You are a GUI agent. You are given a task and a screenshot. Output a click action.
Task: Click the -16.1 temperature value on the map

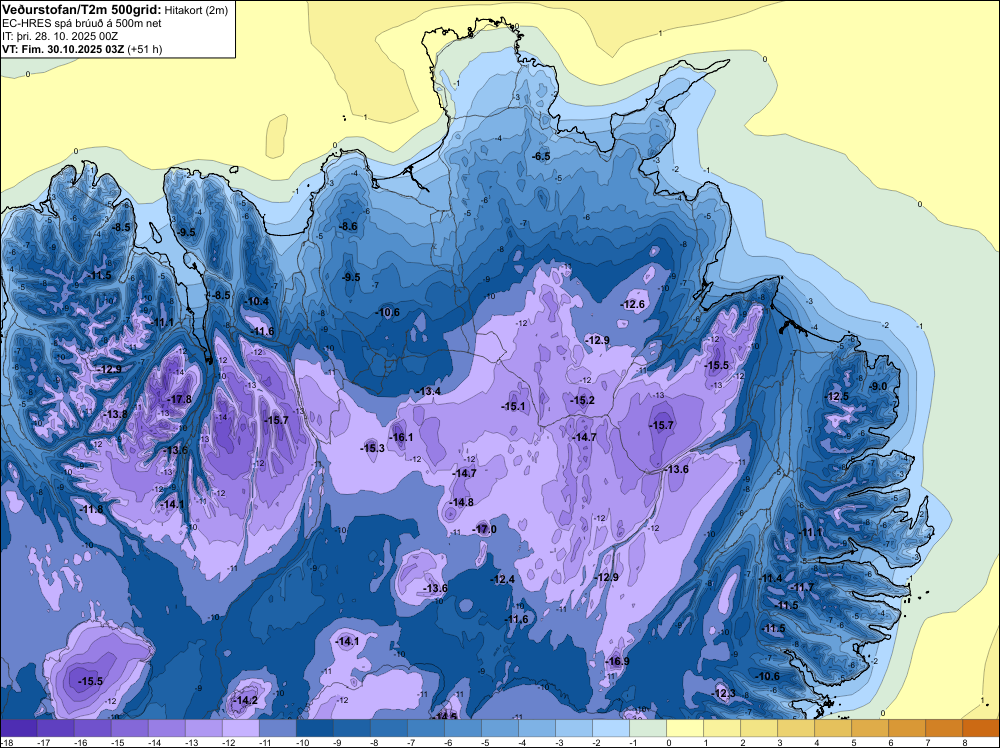pos(401,437)
